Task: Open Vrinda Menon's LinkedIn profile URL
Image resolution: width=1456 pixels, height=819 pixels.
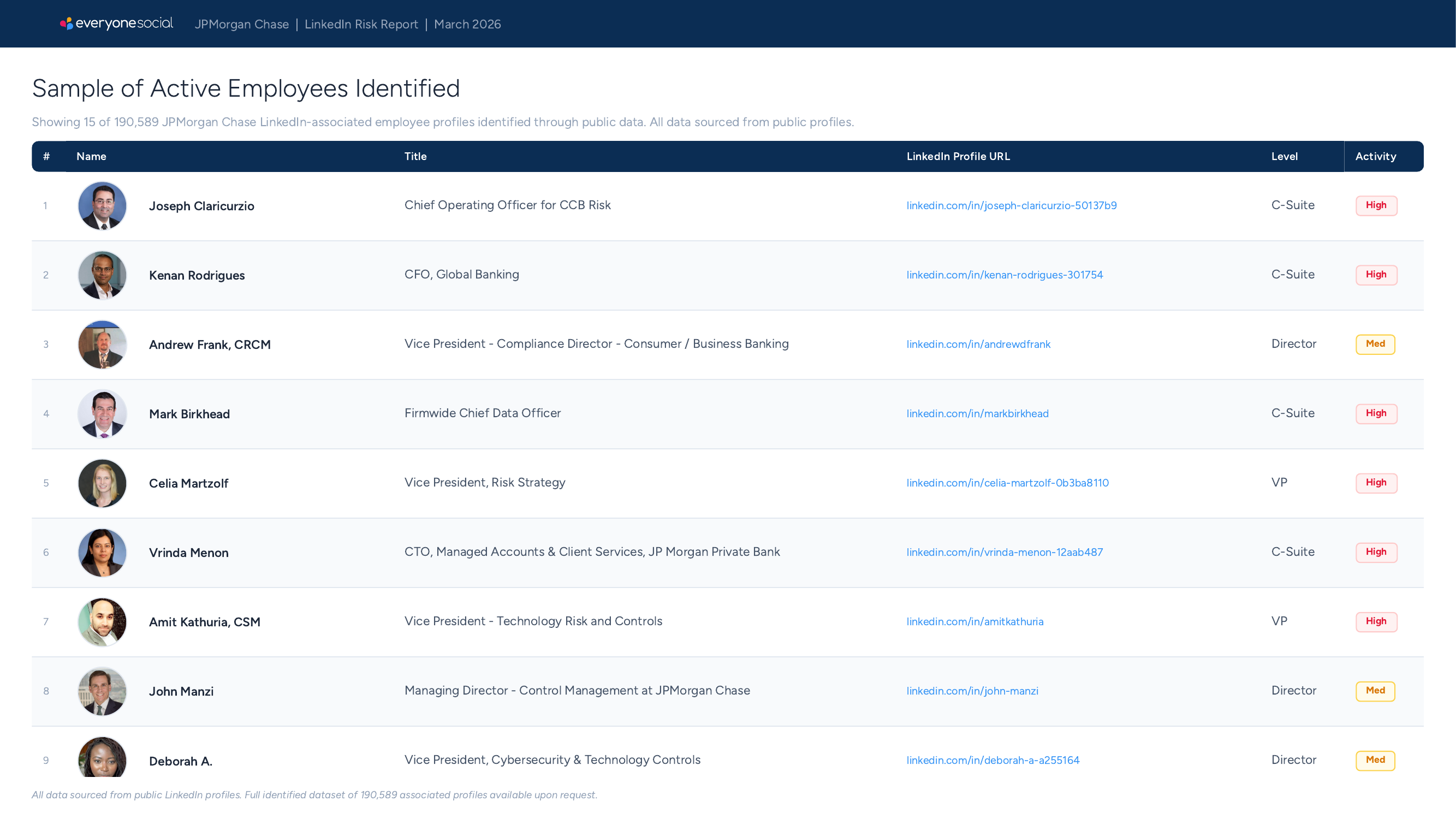Action: (1005, 552)
